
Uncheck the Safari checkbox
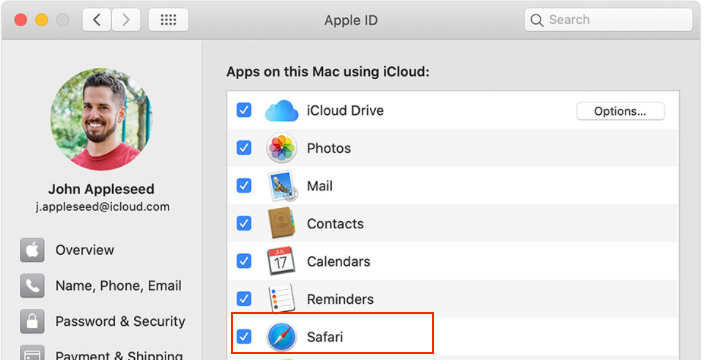coord(244,336)
